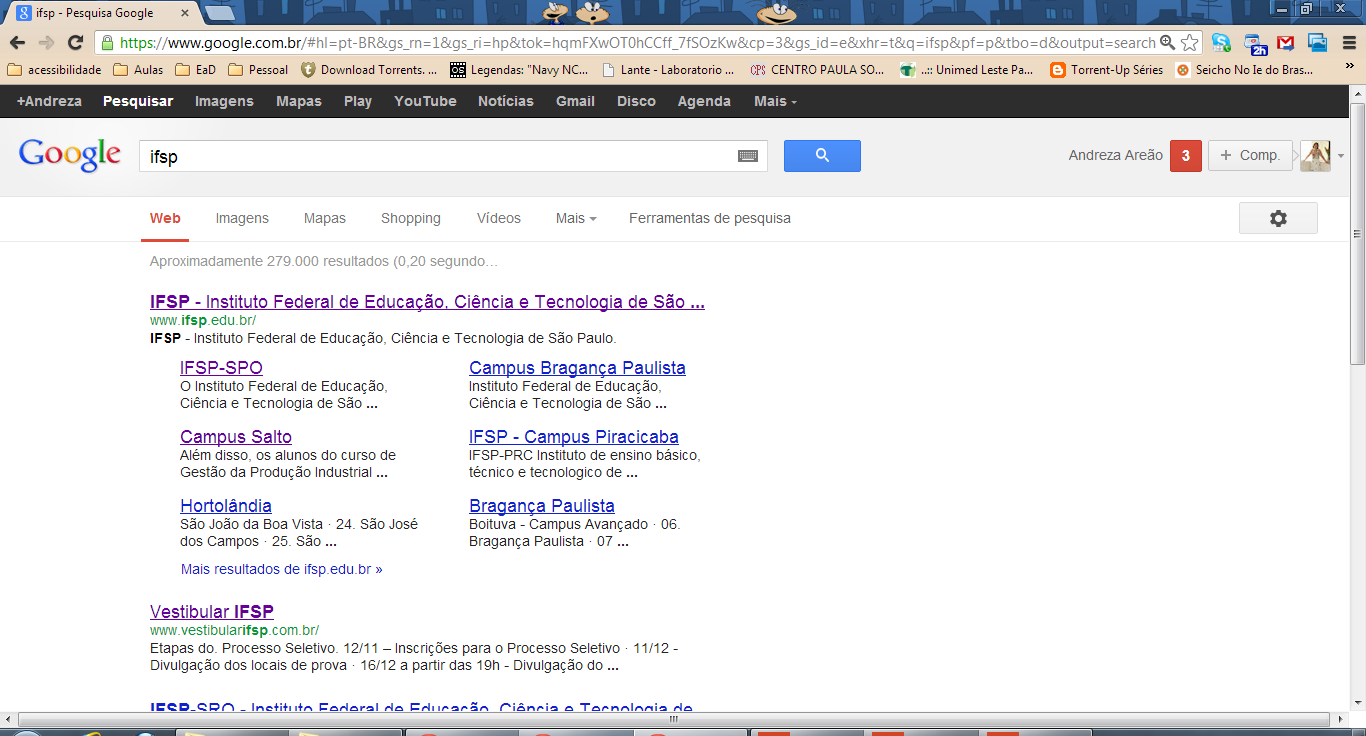Click the Andreza profile avatar picture
This screenshot has height=736, width=1366.
[x=1315, y=156]
